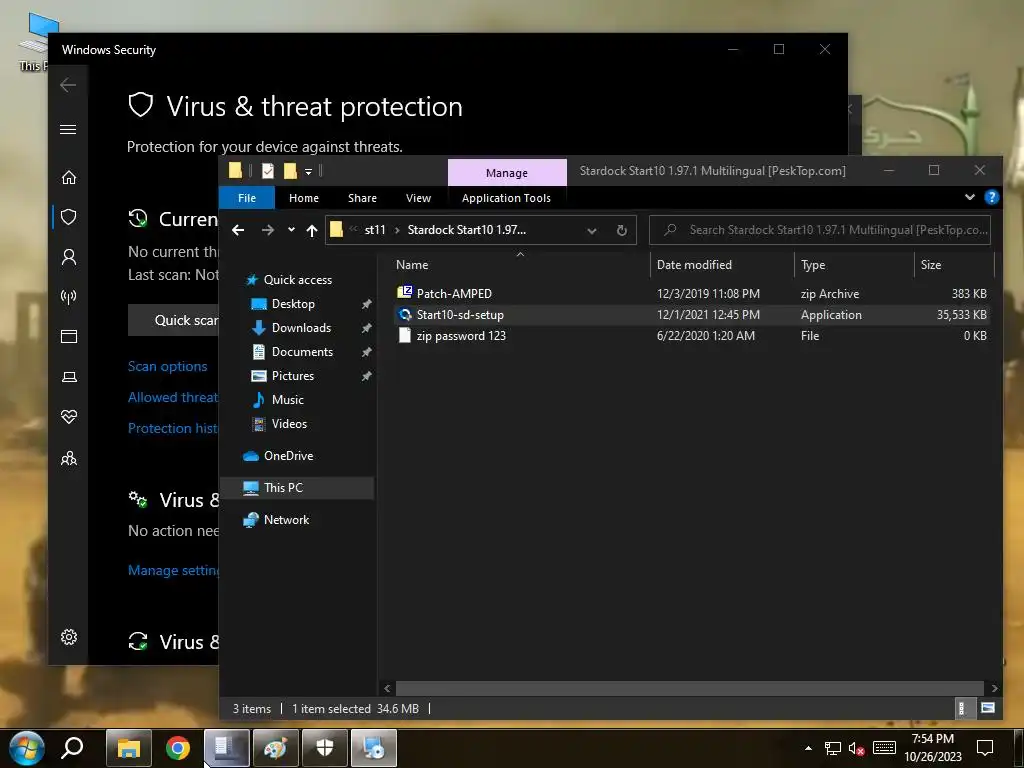
Task: Sort files by Name column header
Action: tap(521, 264)
